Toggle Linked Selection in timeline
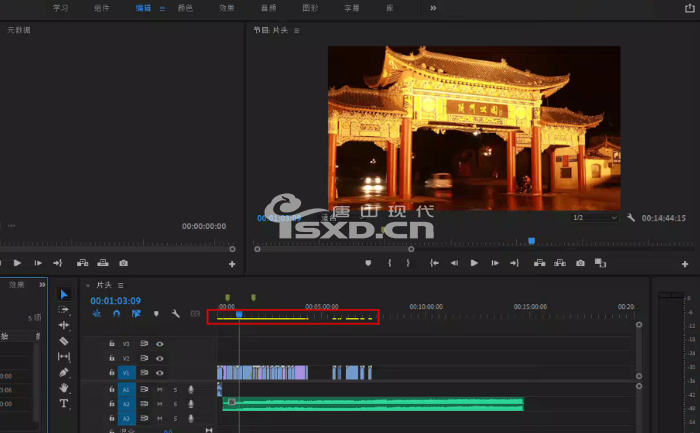 pyautogui.click(x=136, y=314)
